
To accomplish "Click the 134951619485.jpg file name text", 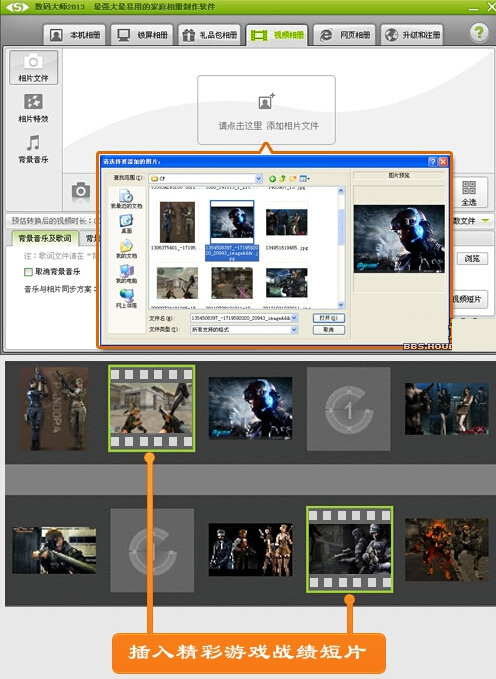I will tap(286, 248).
